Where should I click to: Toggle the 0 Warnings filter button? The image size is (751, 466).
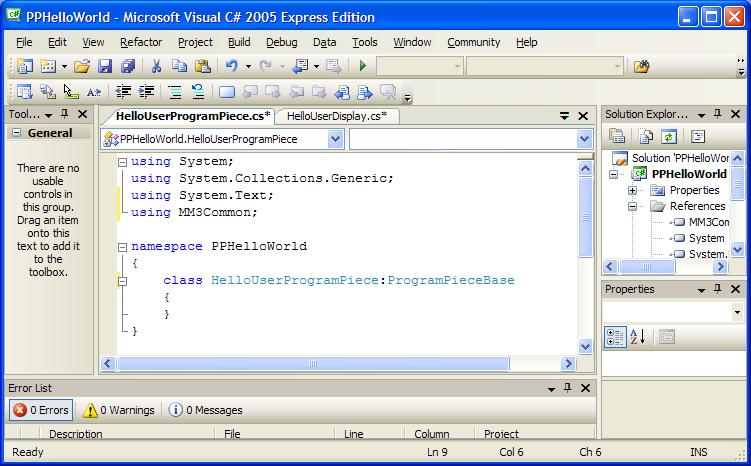(x=119, y=410)
